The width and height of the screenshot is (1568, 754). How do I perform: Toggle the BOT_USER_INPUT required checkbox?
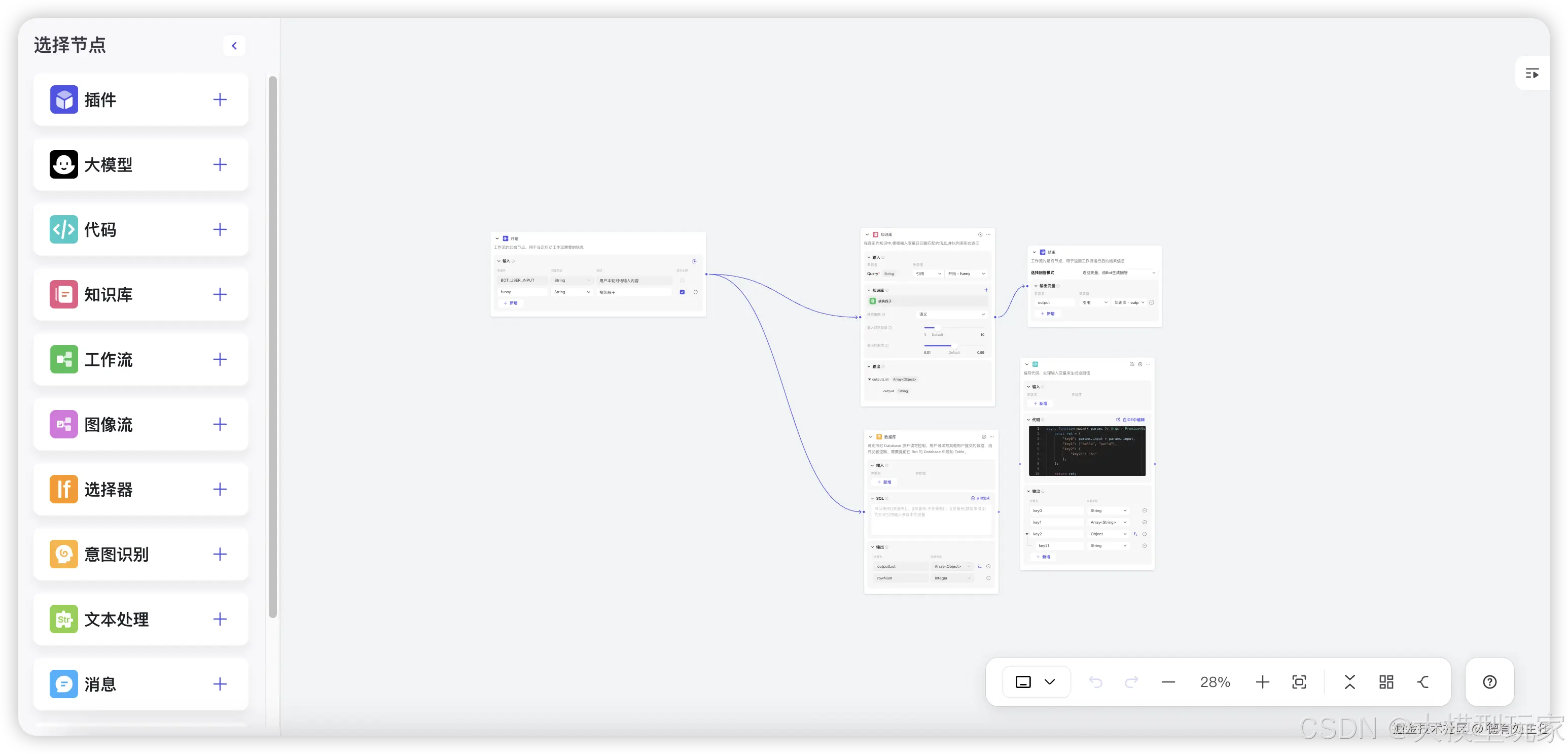(682, 281)
